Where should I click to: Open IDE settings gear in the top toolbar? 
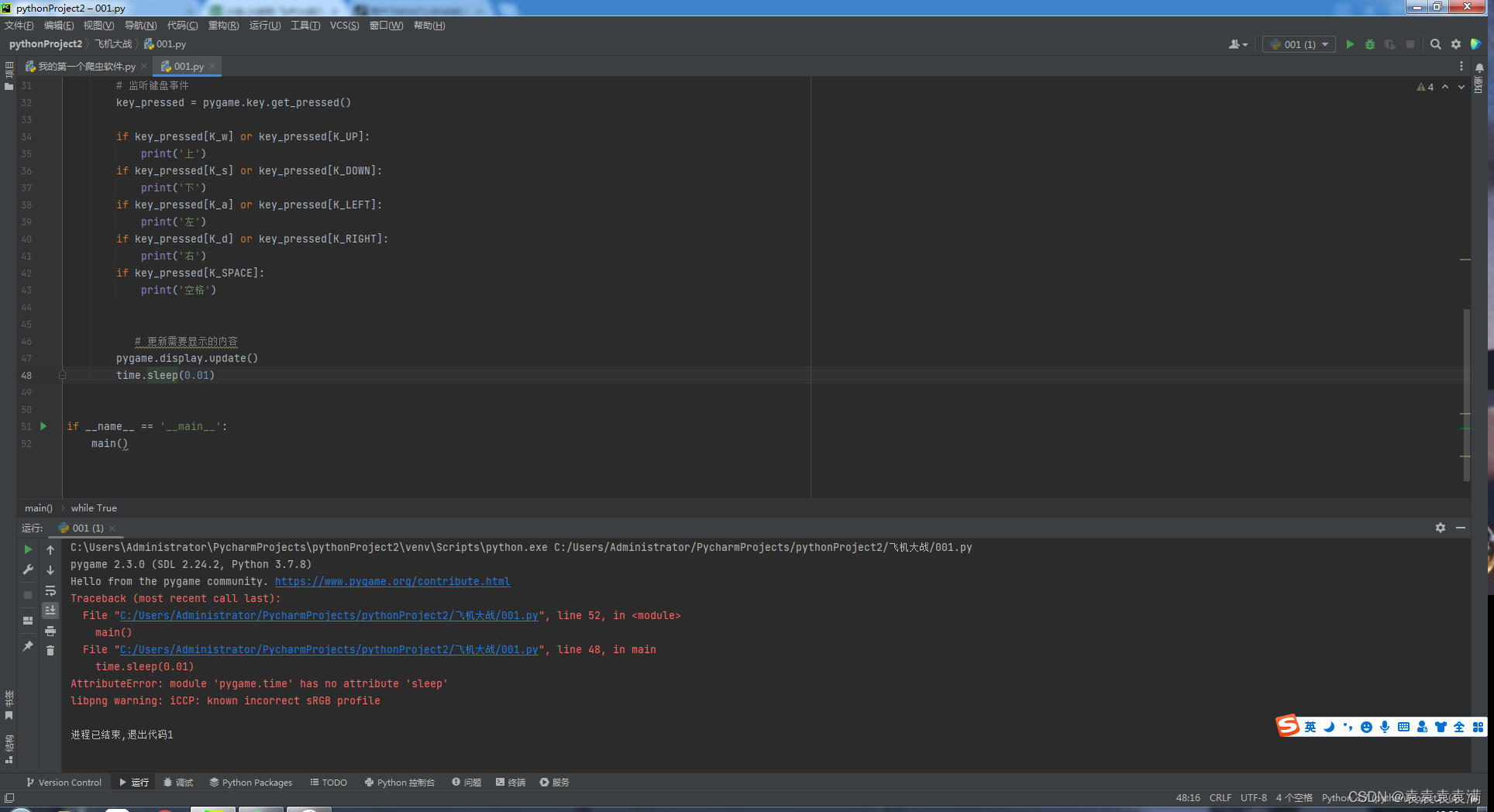1456,44
